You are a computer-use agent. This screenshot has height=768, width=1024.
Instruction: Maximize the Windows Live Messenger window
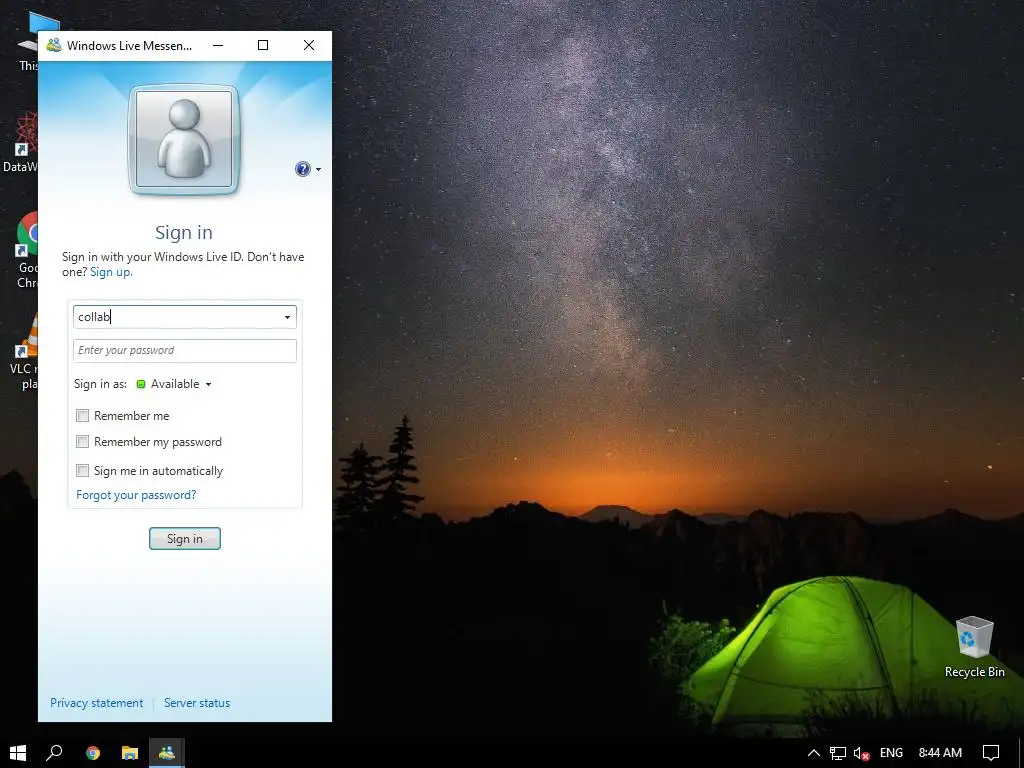point(263,45)
